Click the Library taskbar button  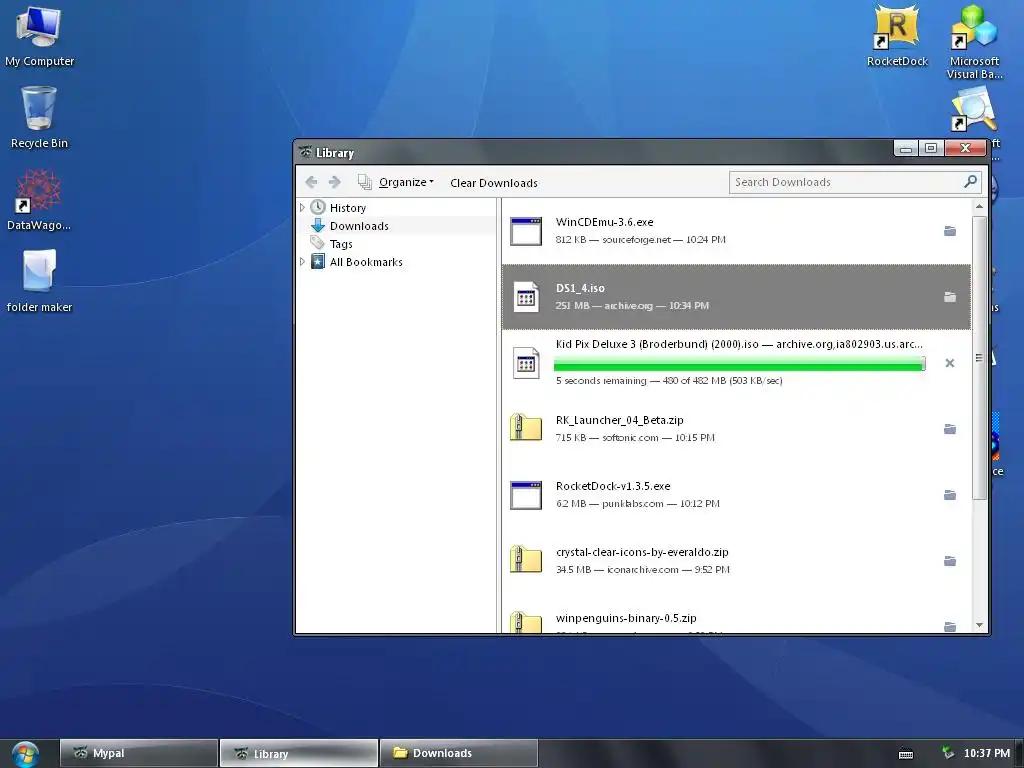point(298,753)
